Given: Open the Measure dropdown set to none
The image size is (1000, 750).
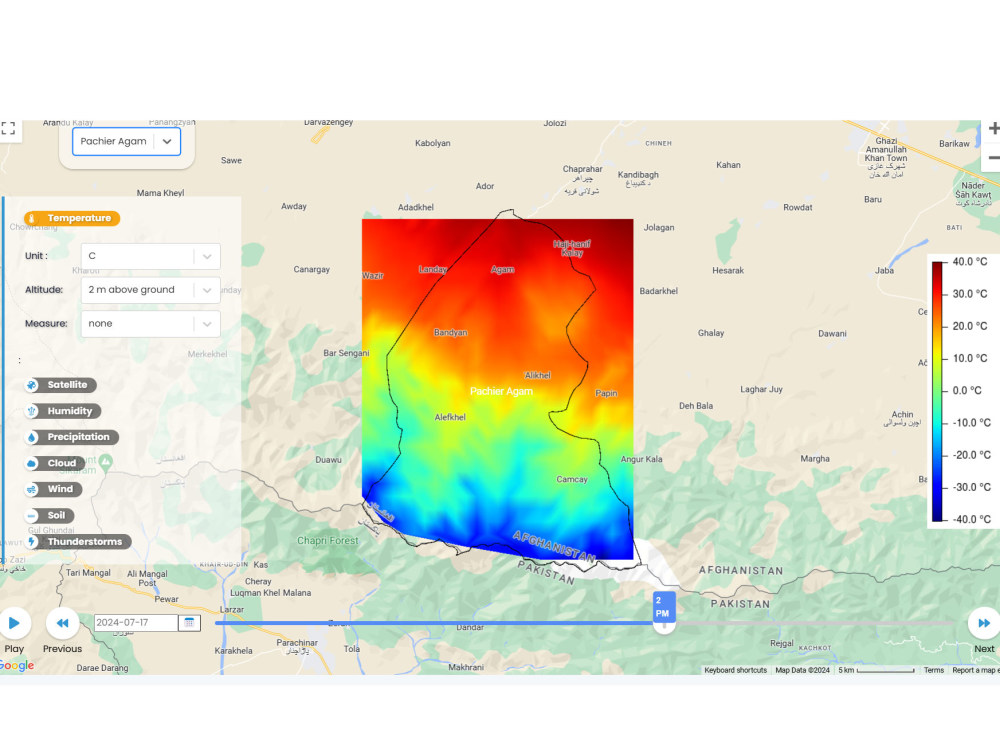Looking at the screenshot, I should (150, 323).
